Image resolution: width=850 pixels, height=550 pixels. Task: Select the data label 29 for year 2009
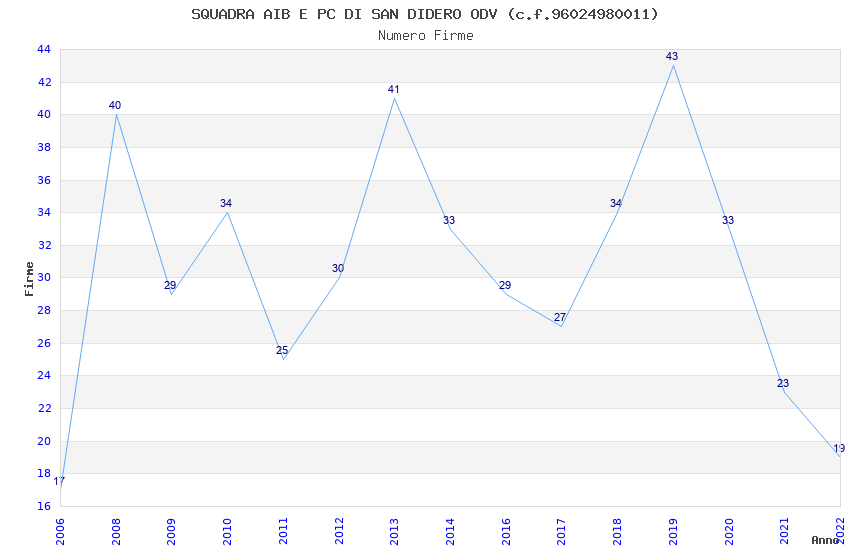click(170, 285)
